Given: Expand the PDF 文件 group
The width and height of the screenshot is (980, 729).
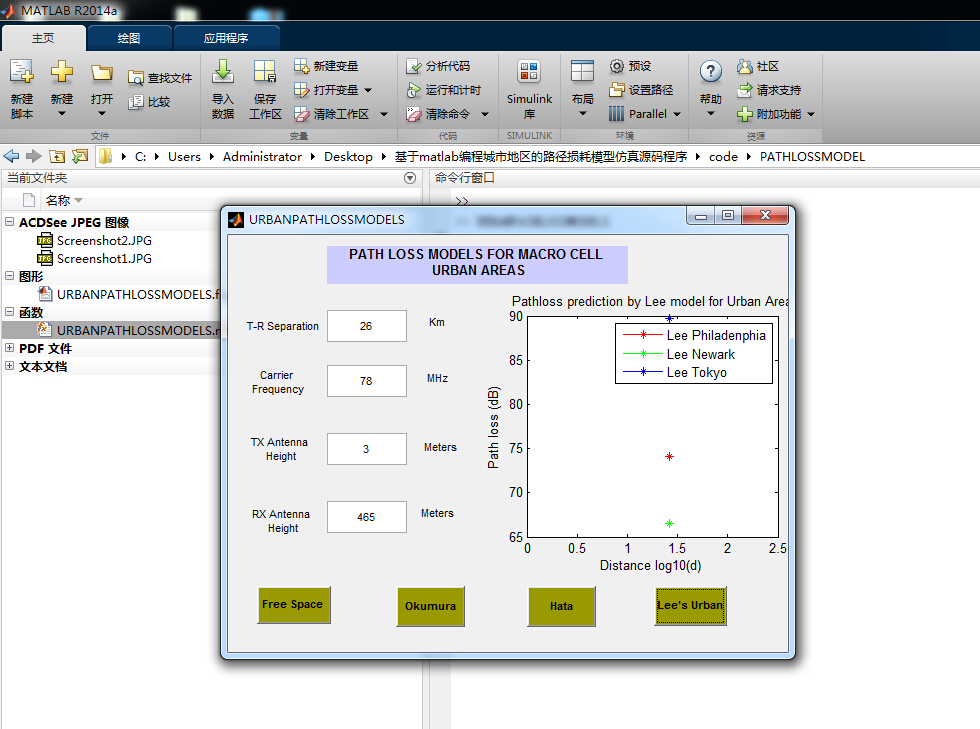Looking at the screenshot, I should 9,348.
